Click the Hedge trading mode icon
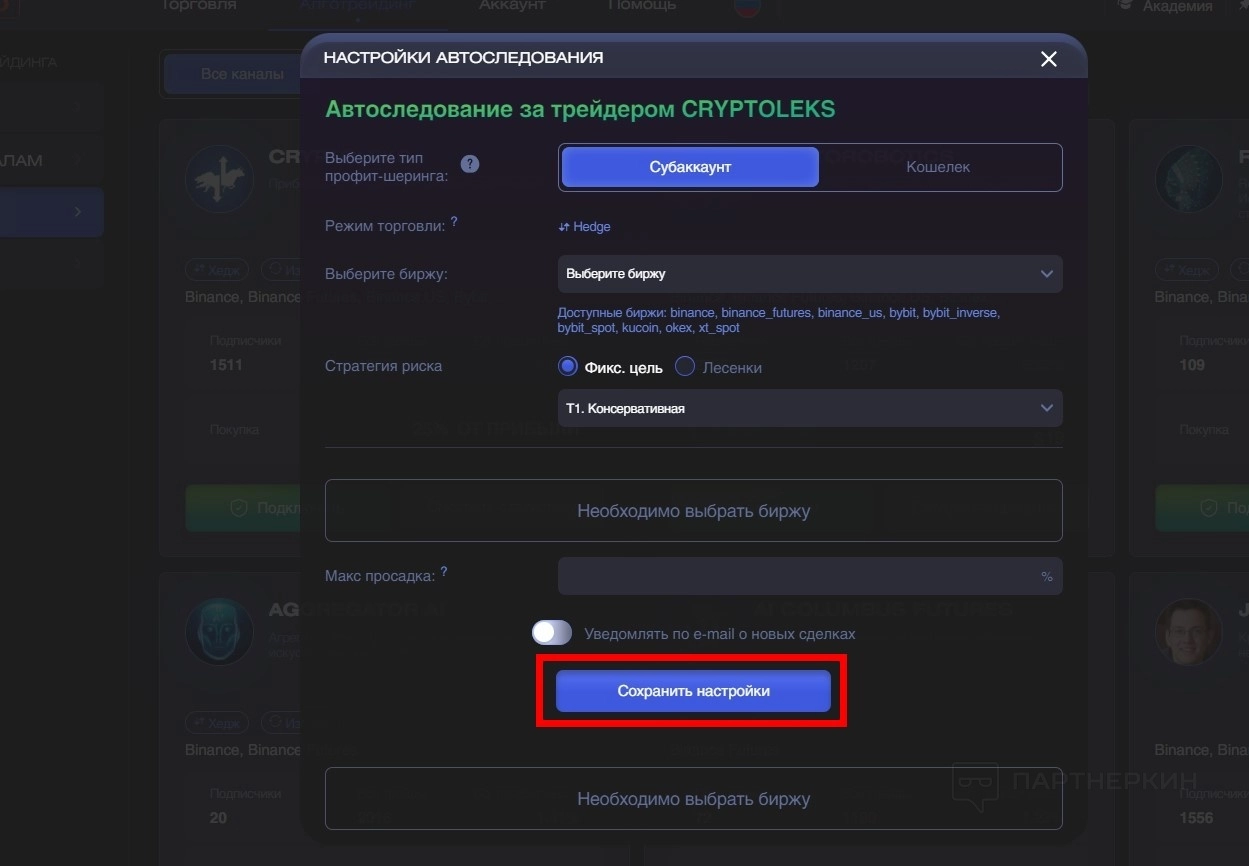Screen dimensions: 1249x866 coord(564,227)
